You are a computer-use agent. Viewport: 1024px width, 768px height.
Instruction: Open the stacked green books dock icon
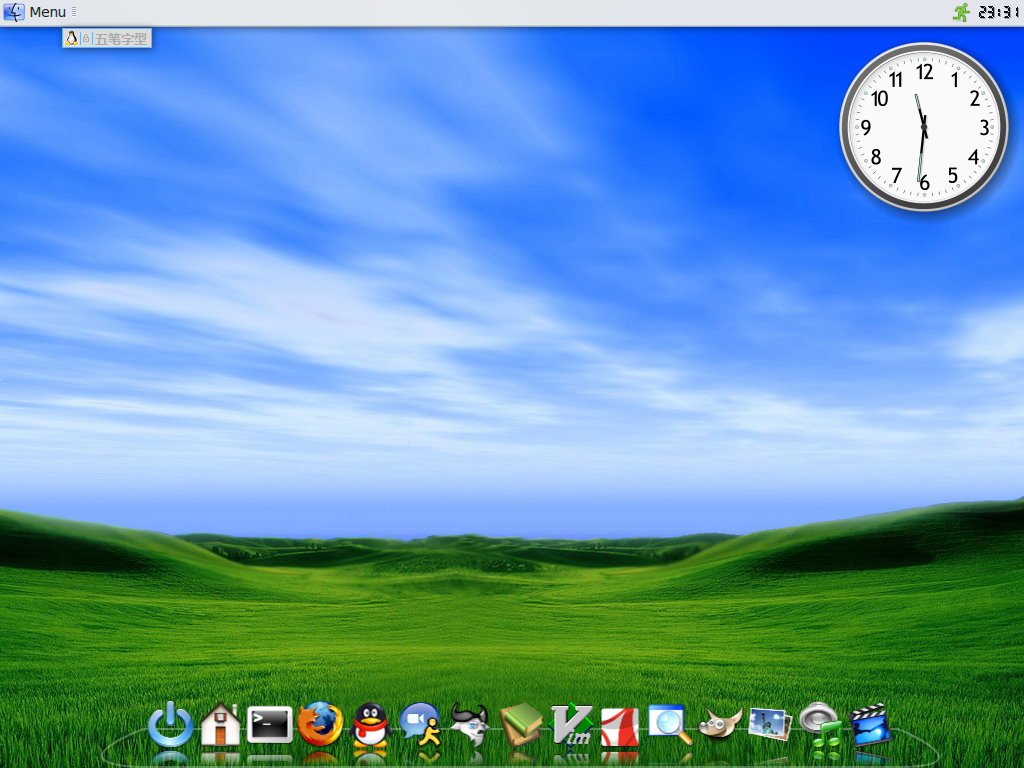tap(520, 724)
